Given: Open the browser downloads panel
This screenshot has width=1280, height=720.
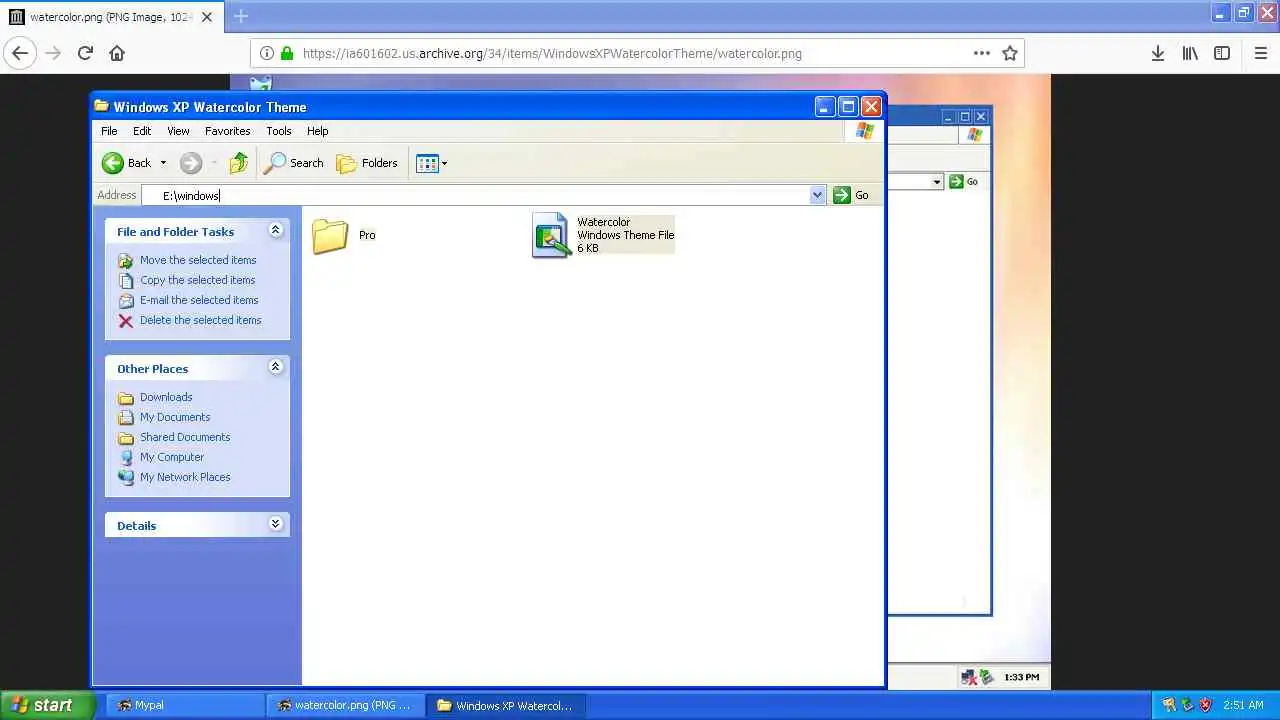Looking at the screenshot, I should coord(1158,53).
